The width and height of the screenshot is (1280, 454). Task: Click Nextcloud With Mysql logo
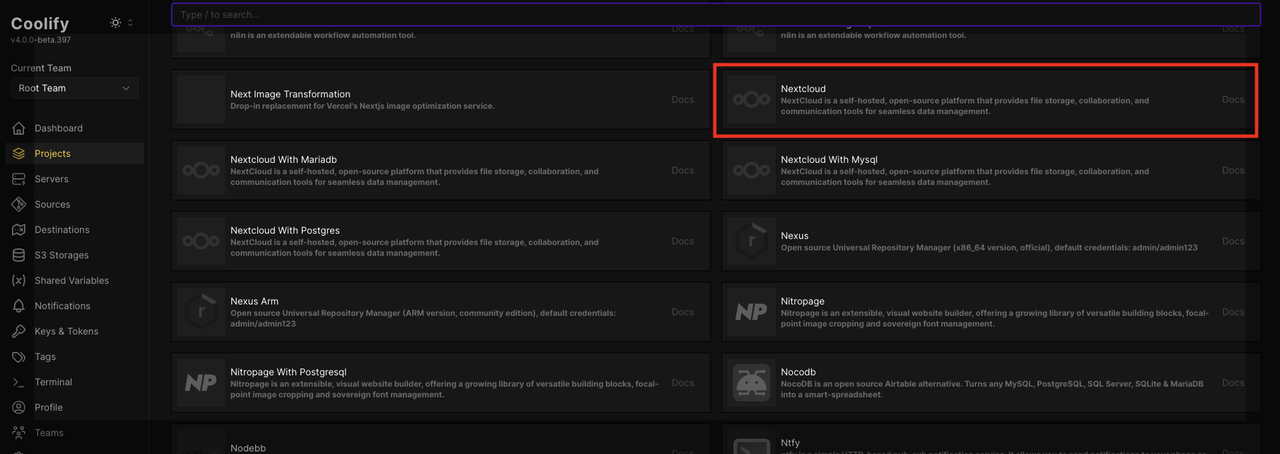point(751,171)
